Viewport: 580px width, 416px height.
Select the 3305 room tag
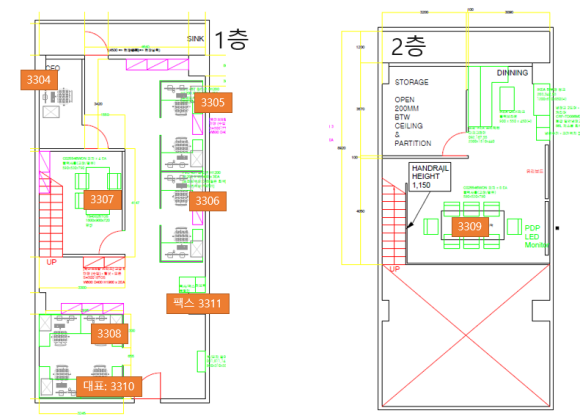(x=213, y=102)
